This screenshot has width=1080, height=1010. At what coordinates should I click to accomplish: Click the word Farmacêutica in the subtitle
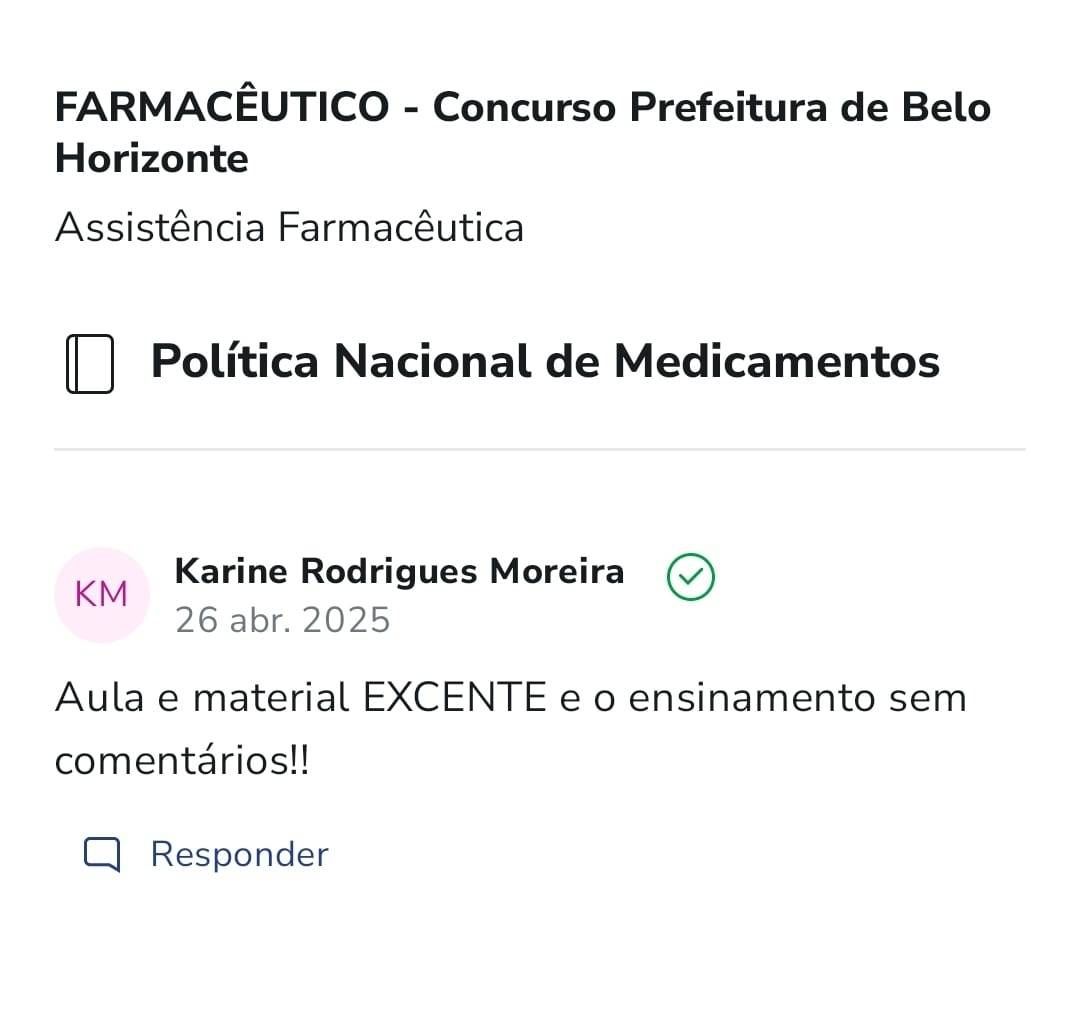point(400,227)
